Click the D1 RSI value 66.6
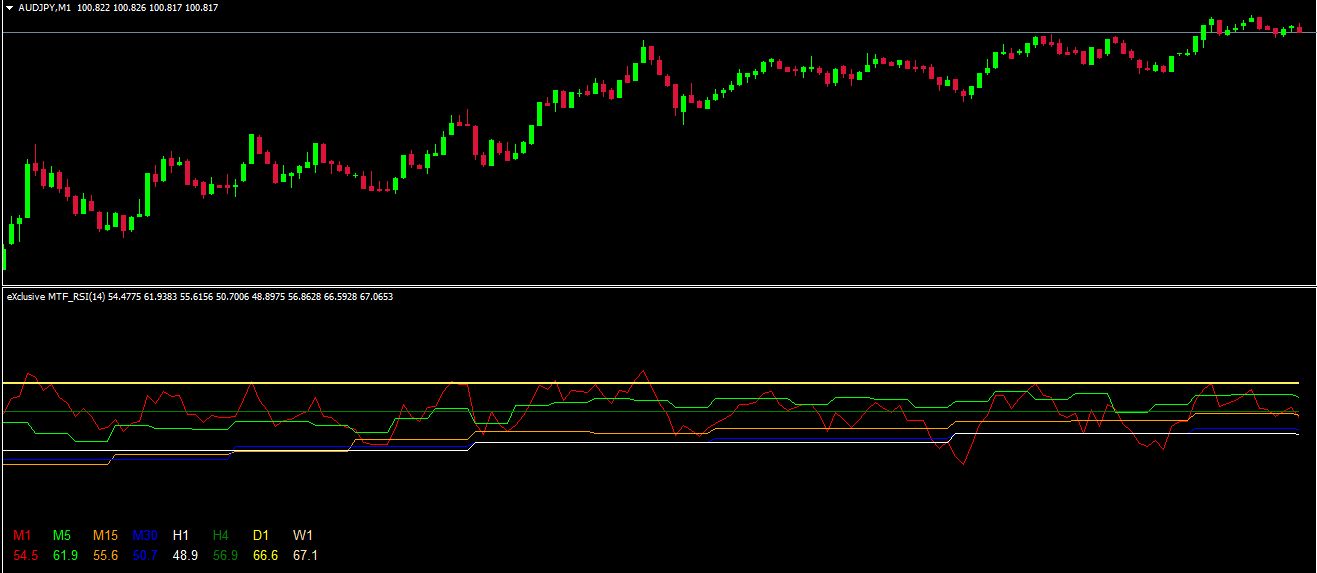 (x=265, y=555)
